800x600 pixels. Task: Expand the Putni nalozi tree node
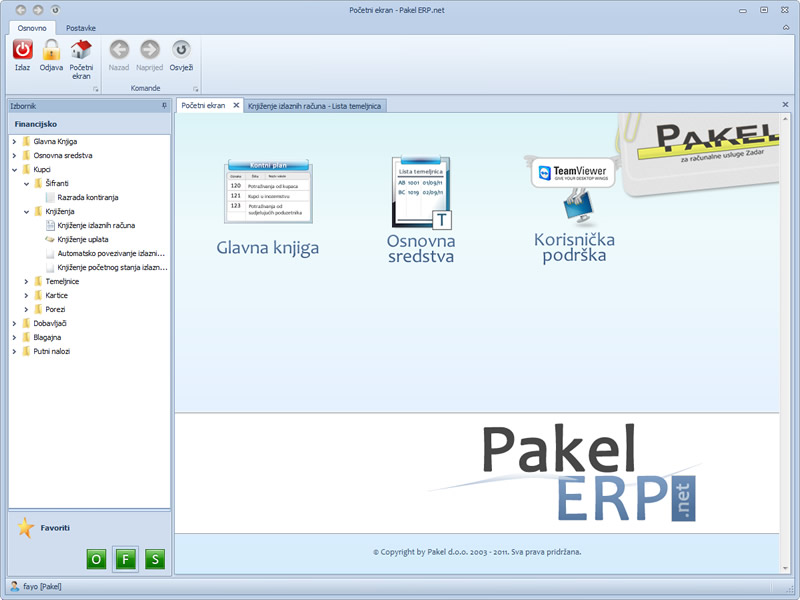(14, 351)
